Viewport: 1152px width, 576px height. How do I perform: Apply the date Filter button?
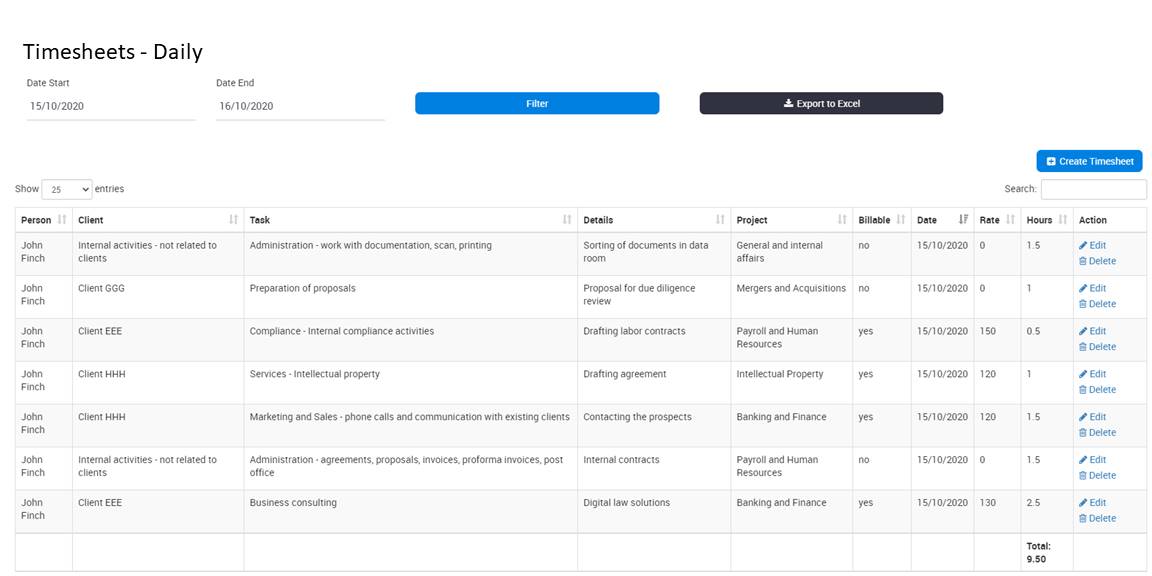537,104
